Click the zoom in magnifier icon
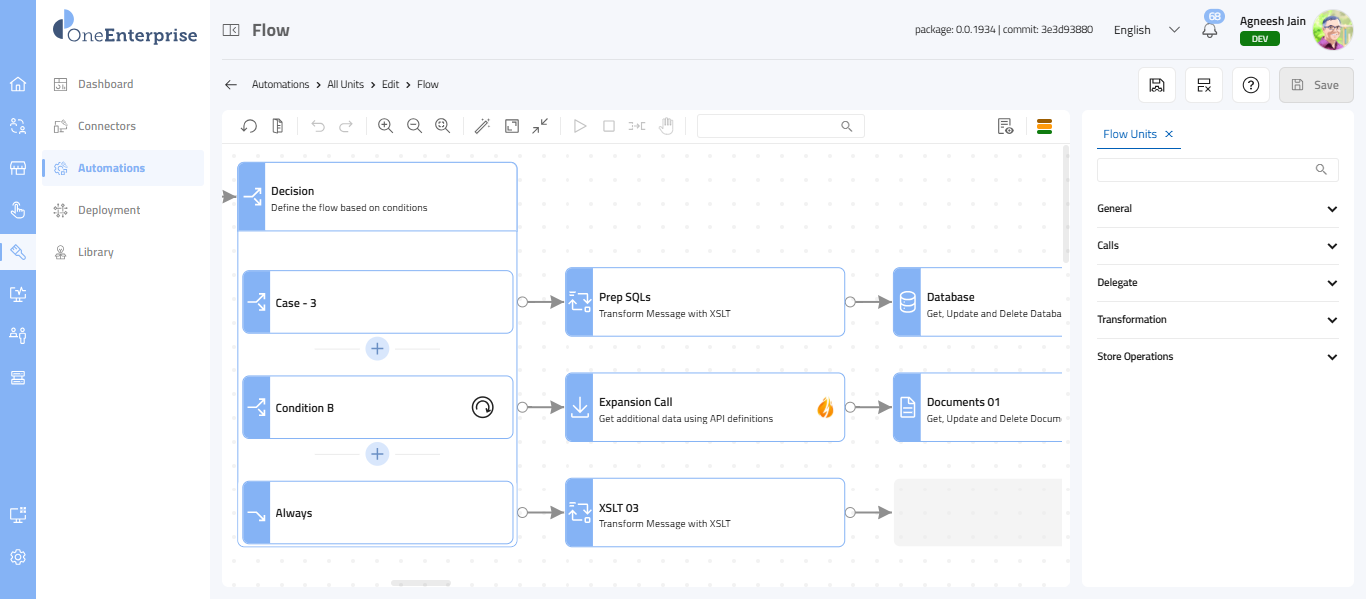1366x599 pixels. point(385,126)
